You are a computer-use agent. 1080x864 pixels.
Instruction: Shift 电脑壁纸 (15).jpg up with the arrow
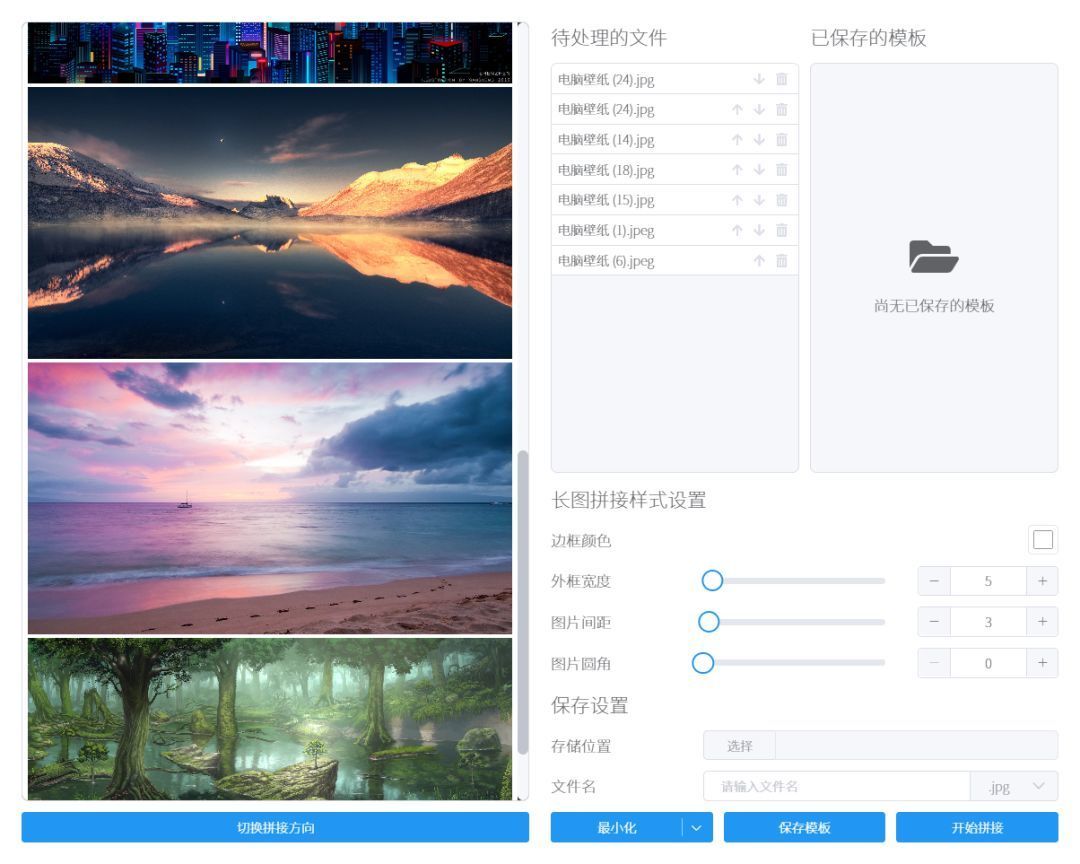(737, 200)
